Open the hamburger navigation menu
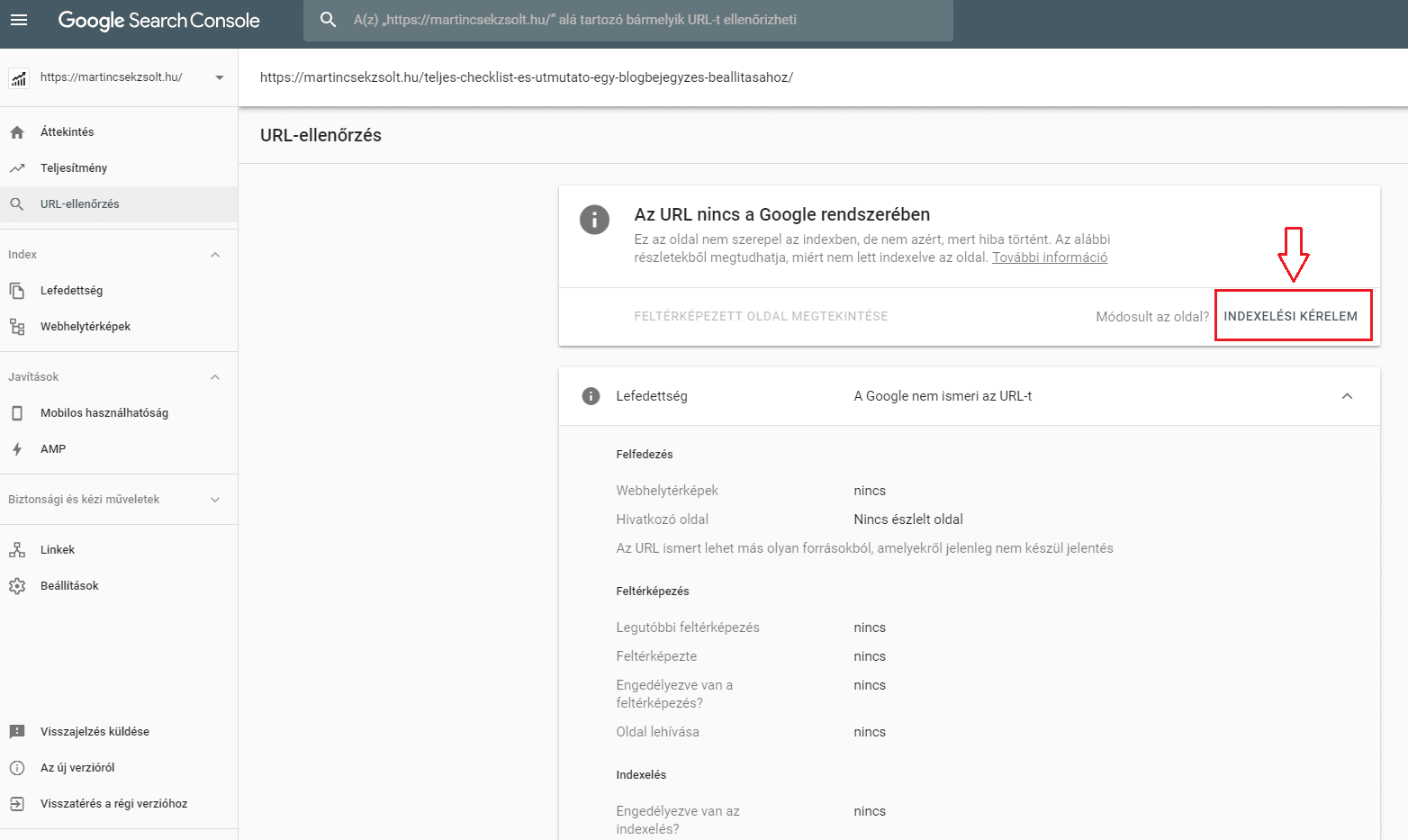 [x=19, y=20]
